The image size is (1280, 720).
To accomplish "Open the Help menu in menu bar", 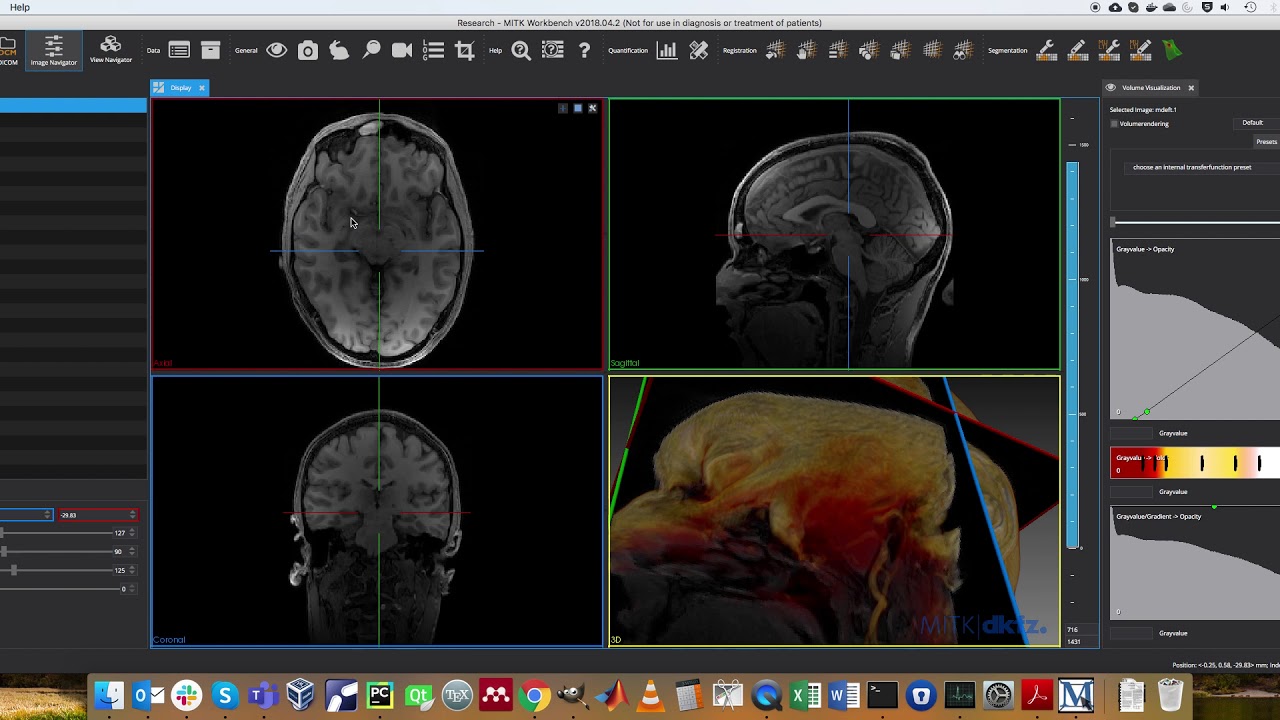I will [19, 7].
